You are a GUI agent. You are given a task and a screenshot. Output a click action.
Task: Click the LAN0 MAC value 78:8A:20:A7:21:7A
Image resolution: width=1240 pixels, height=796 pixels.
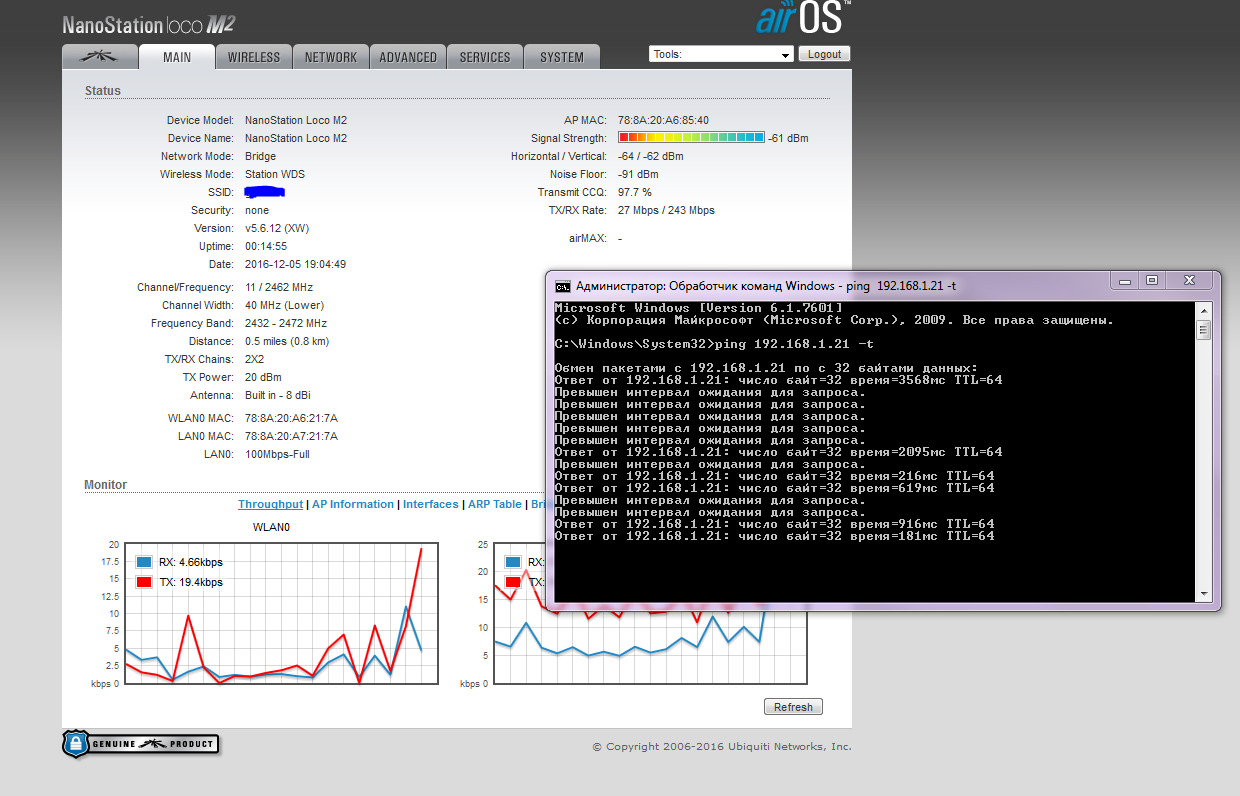pyautogui.click(x=291, y=436)
